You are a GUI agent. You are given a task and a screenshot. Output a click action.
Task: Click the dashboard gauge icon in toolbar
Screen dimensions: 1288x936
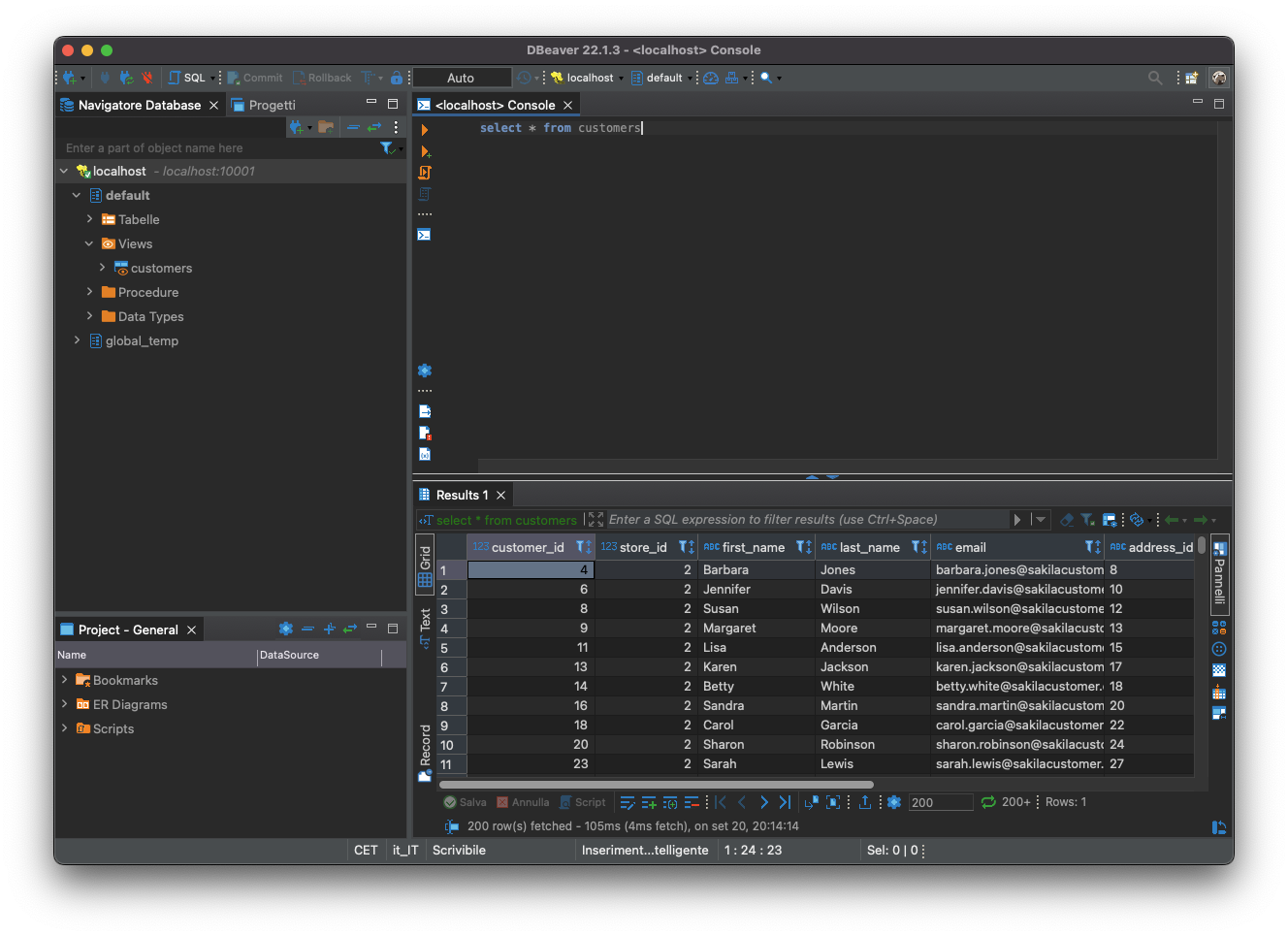(x=711, y=78)
